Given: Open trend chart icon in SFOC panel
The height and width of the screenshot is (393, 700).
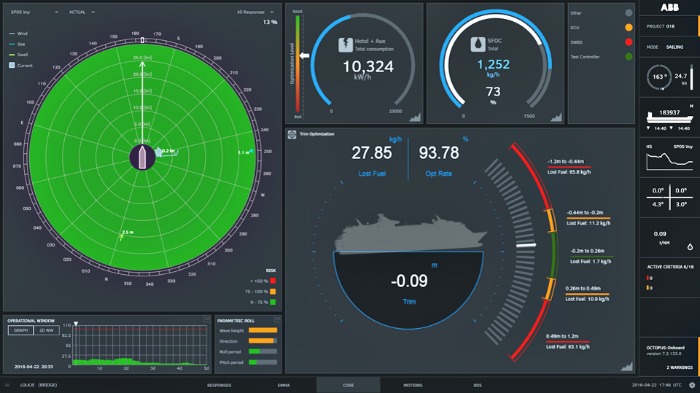Looking at the screenshot, I should pyautogui.click(x=556, y=117).
